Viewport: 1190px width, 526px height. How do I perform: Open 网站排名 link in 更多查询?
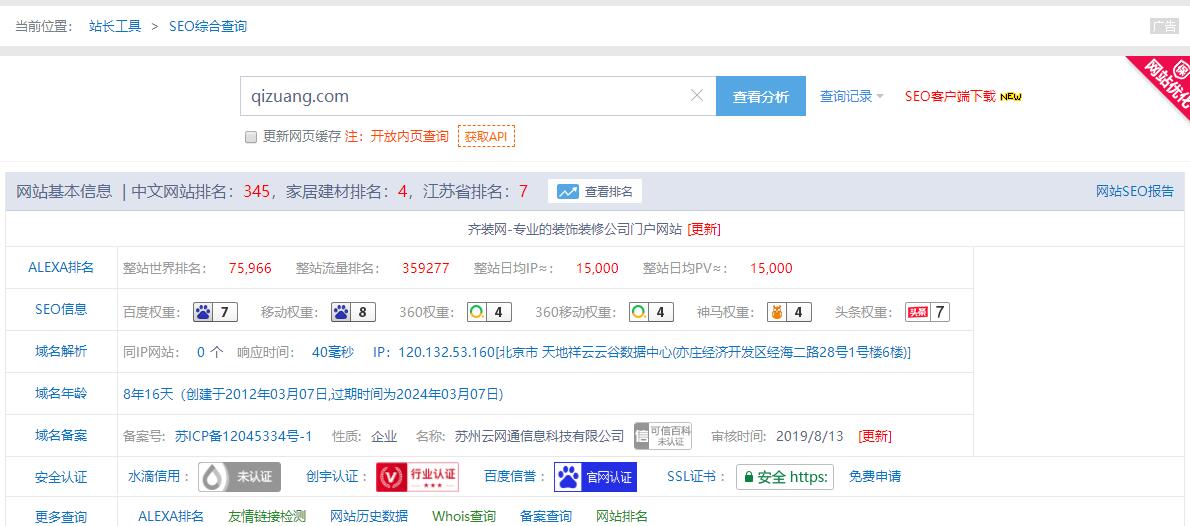pos(622,516)
